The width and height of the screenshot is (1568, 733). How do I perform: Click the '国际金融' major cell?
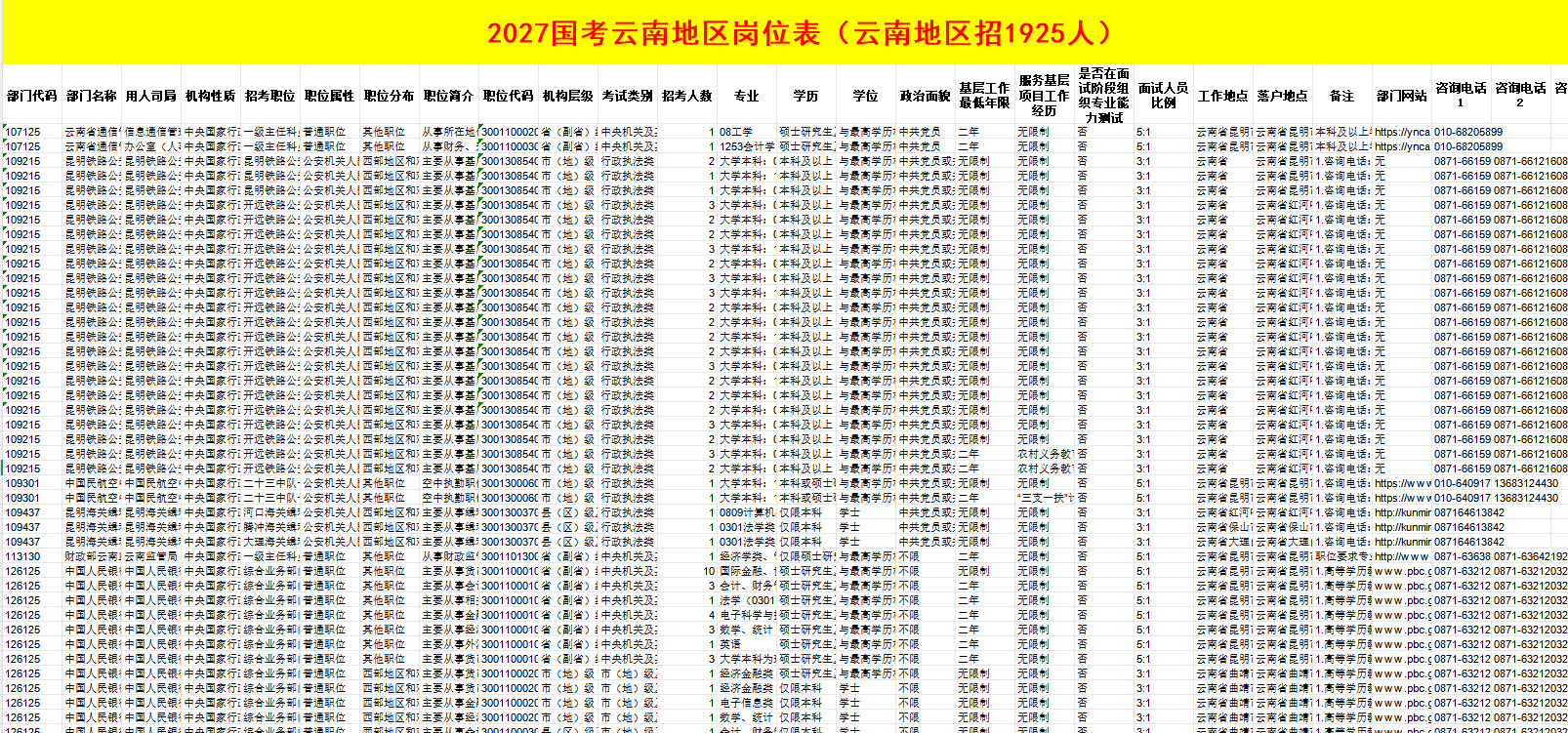(x=747, y=571)
